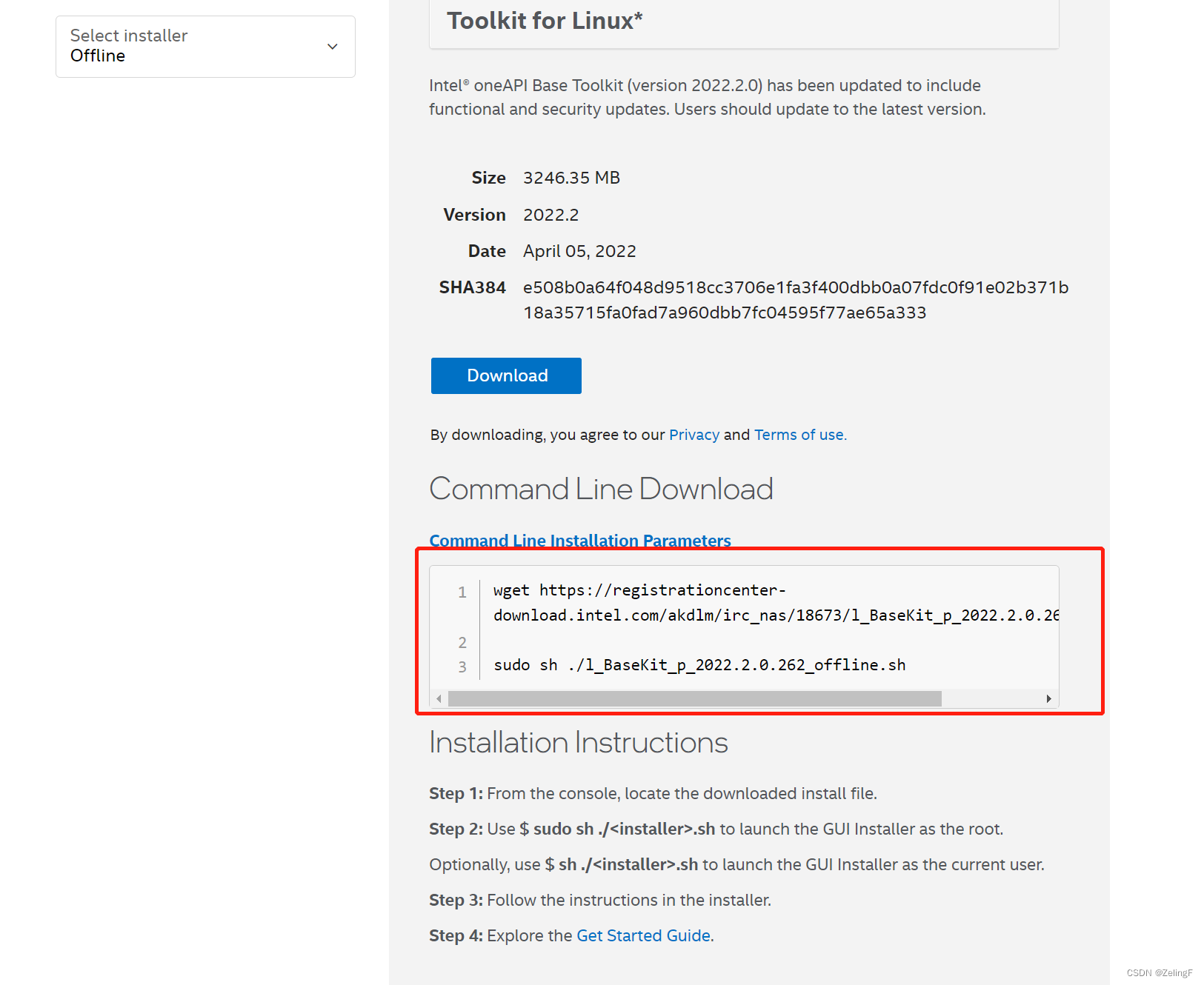Click the chevron arrow in installer dropdown
This screenshot has width=1204, height=985.
coord(333,47)
